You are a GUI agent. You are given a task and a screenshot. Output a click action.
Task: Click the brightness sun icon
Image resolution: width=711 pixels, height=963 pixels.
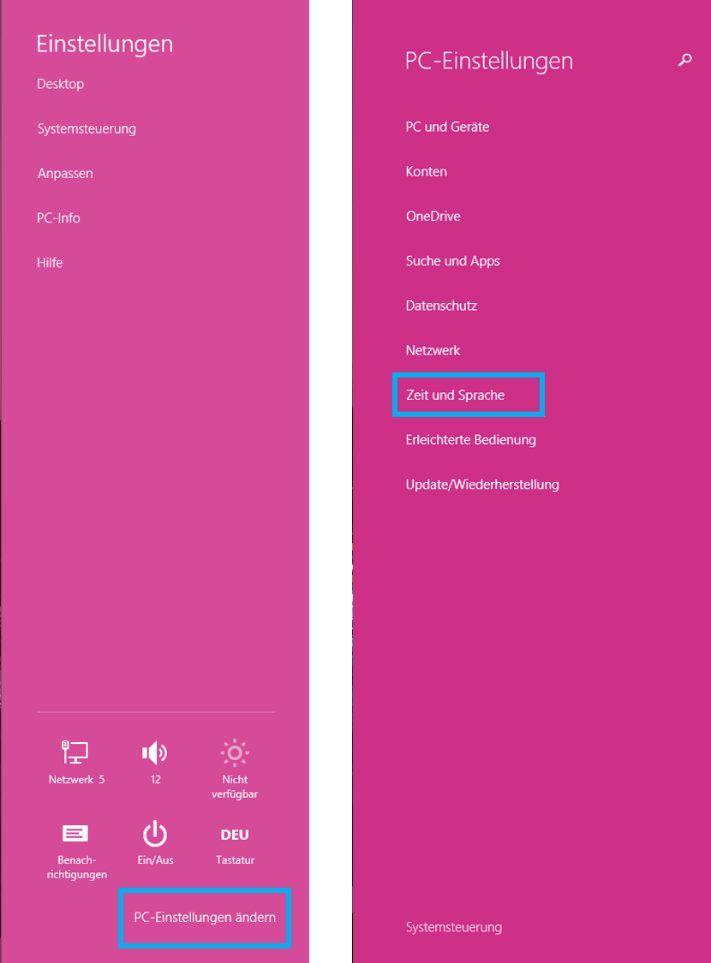235,752
